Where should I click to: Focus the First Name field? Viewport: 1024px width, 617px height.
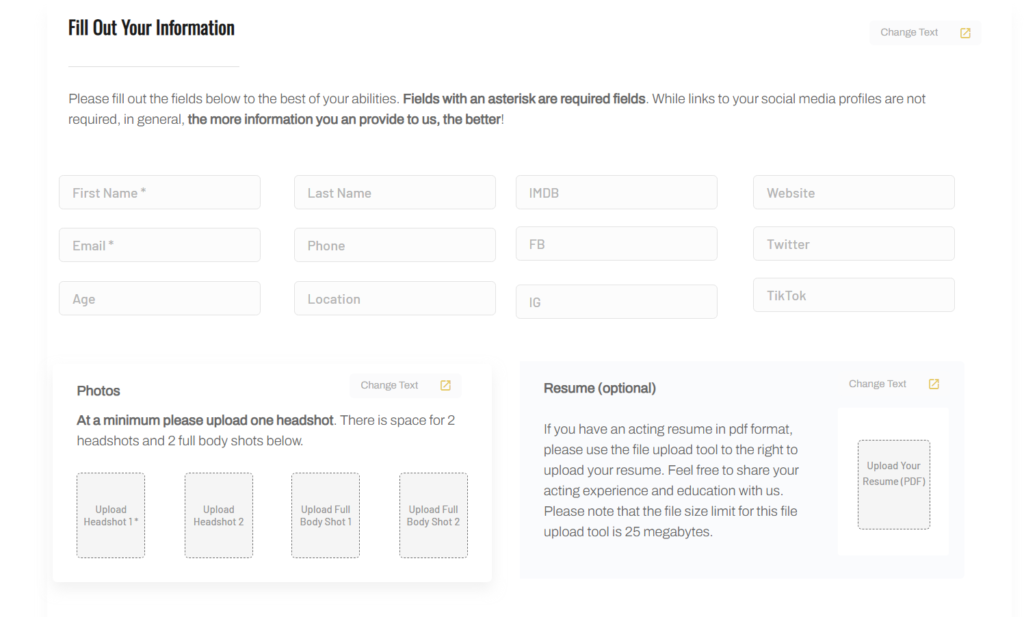coord(160,193)
